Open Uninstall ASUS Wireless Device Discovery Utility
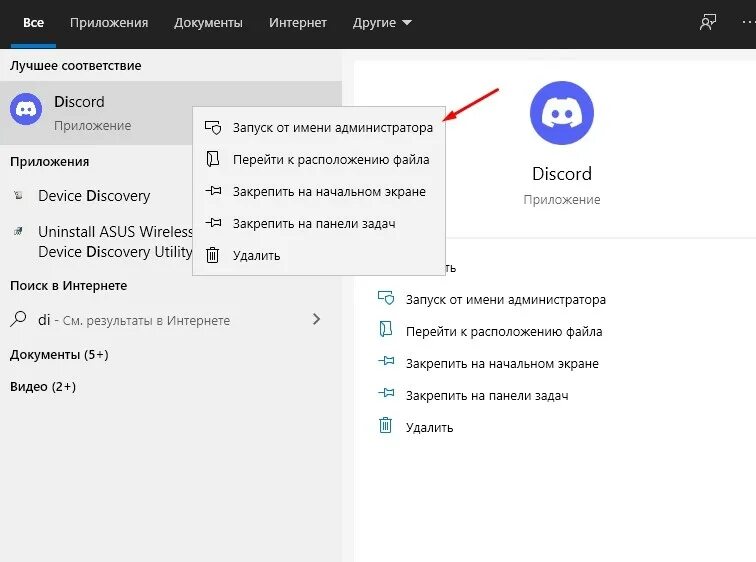Screen dimensions: 756x562 pos(115,241)
